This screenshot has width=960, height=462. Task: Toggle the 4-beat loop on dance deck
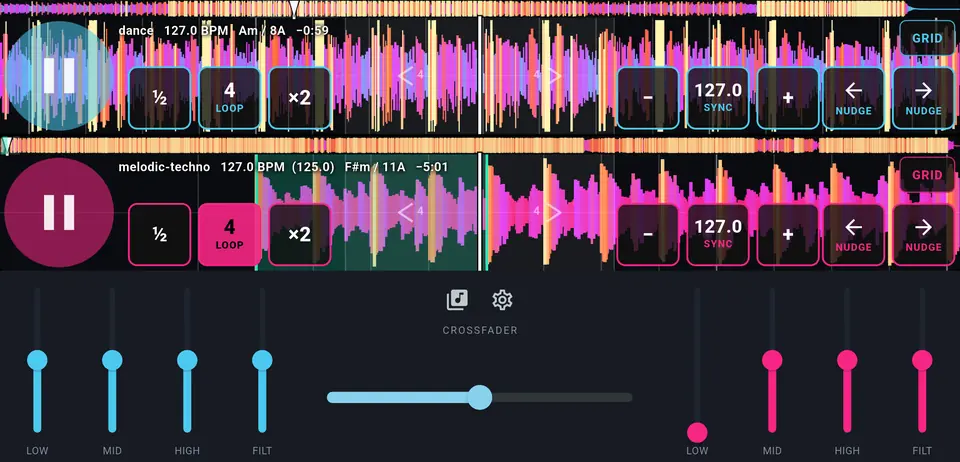point(230,98)
